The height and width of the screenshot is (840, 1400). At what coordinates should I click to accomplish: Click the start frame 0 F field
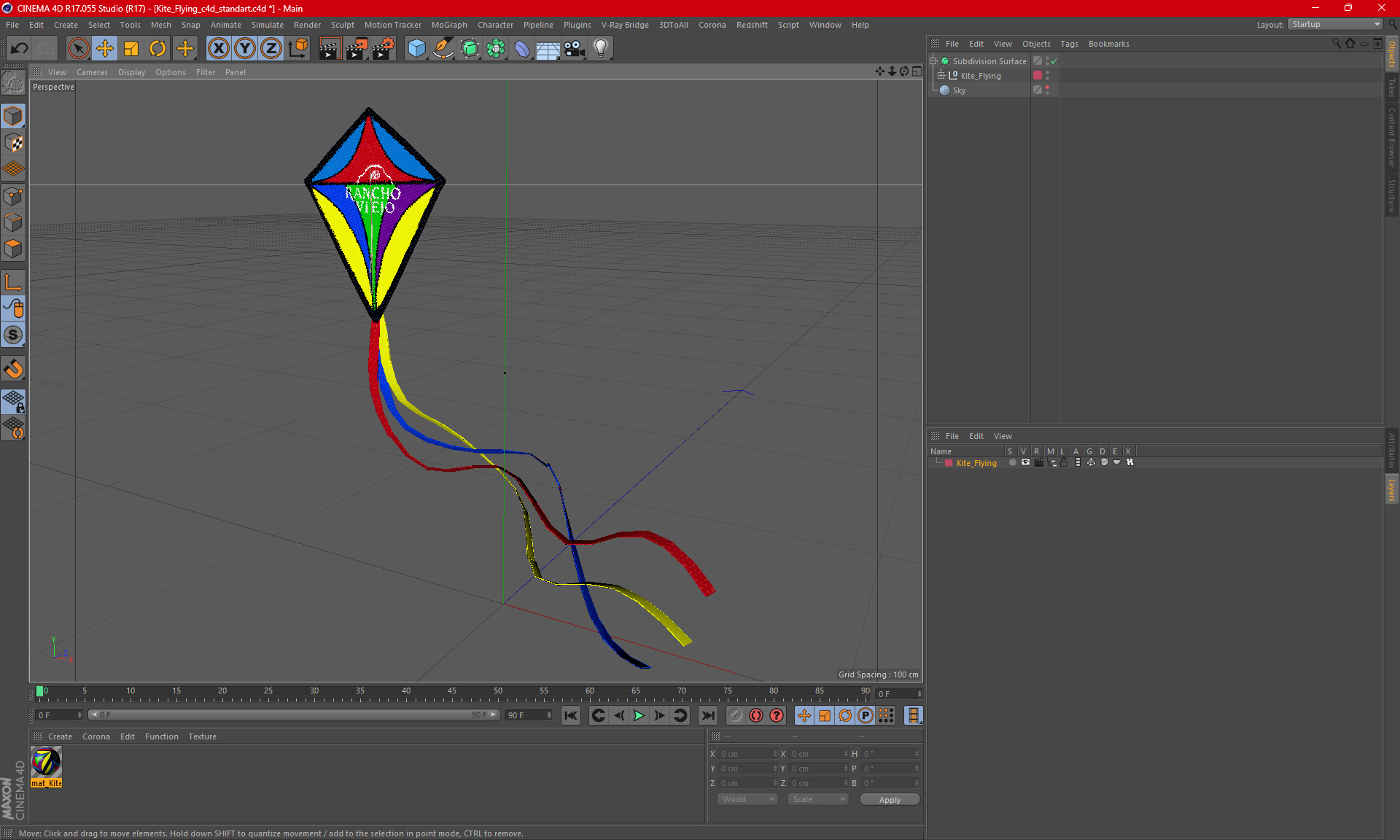click(58, 715)
